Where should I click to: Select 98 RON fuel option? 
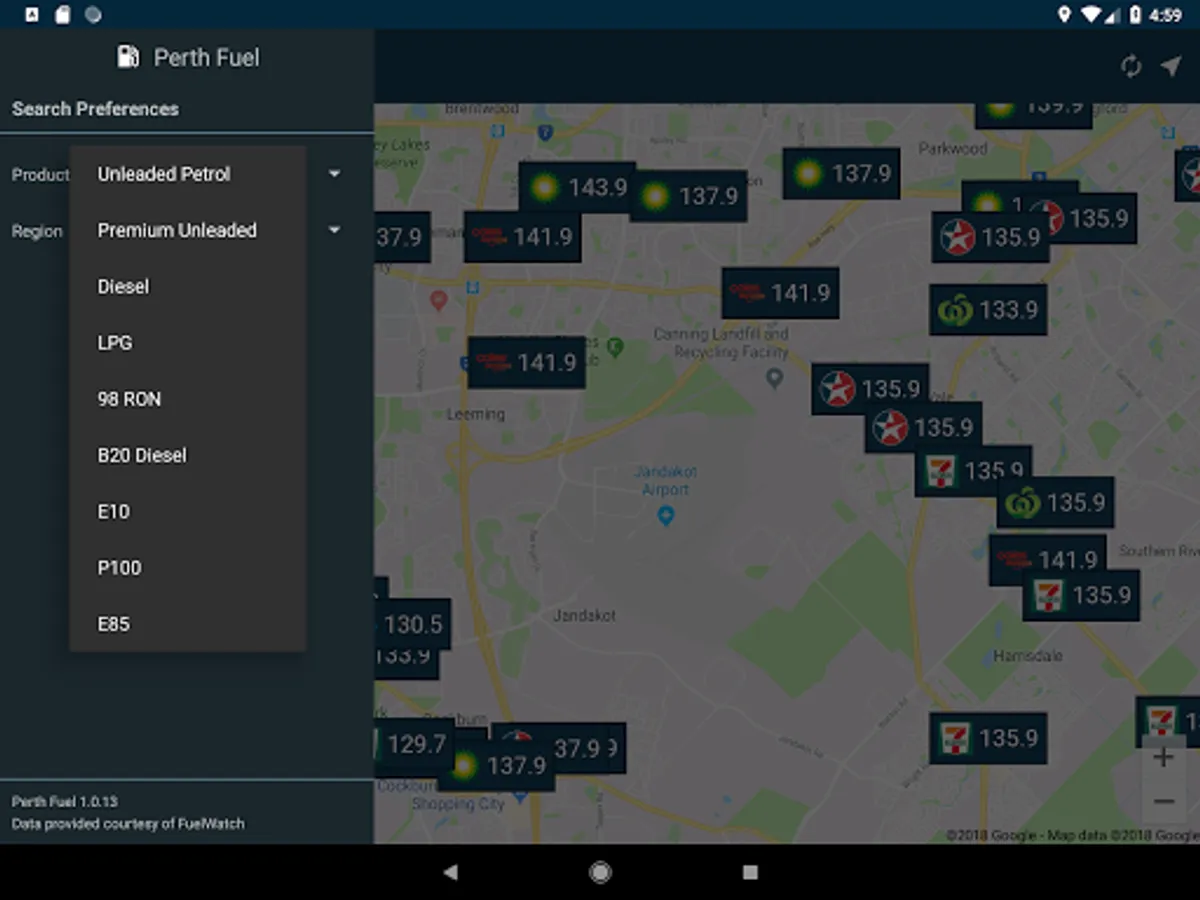[x=188, y=399]
